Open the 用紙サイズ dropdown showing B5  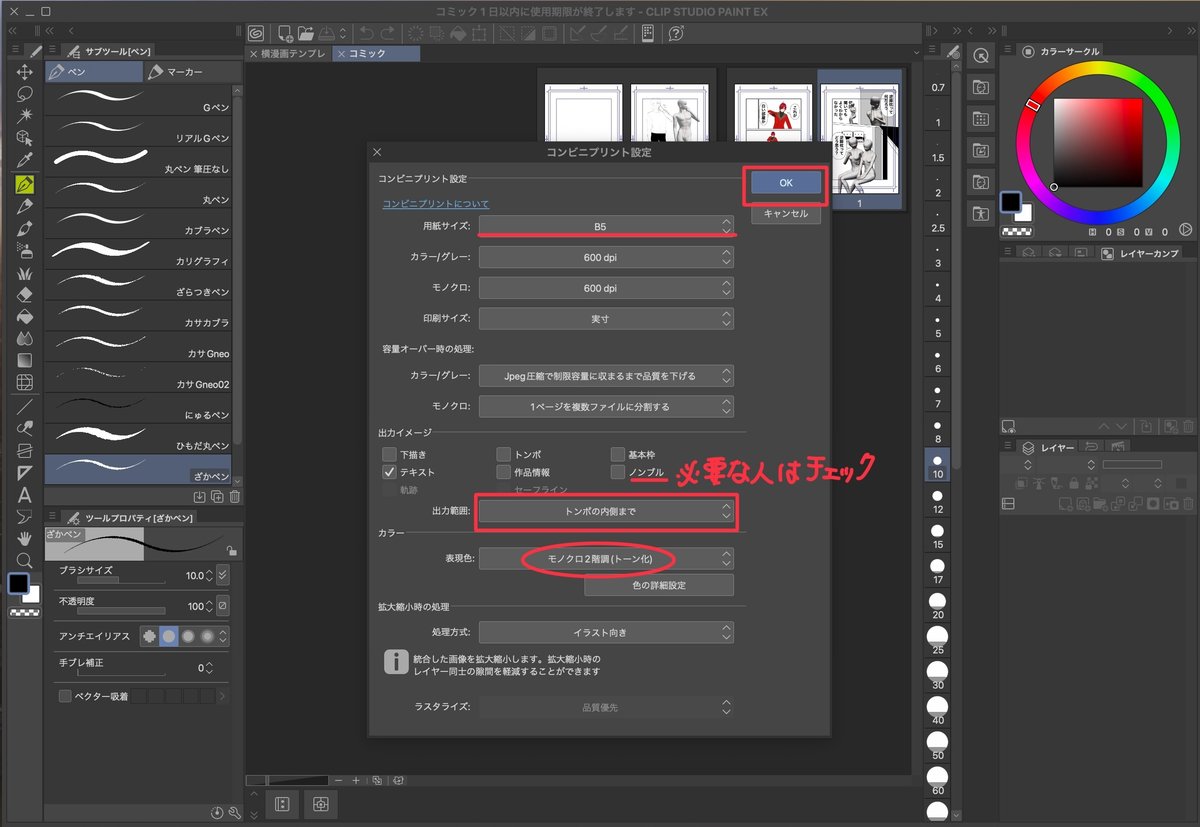[607, 224]
